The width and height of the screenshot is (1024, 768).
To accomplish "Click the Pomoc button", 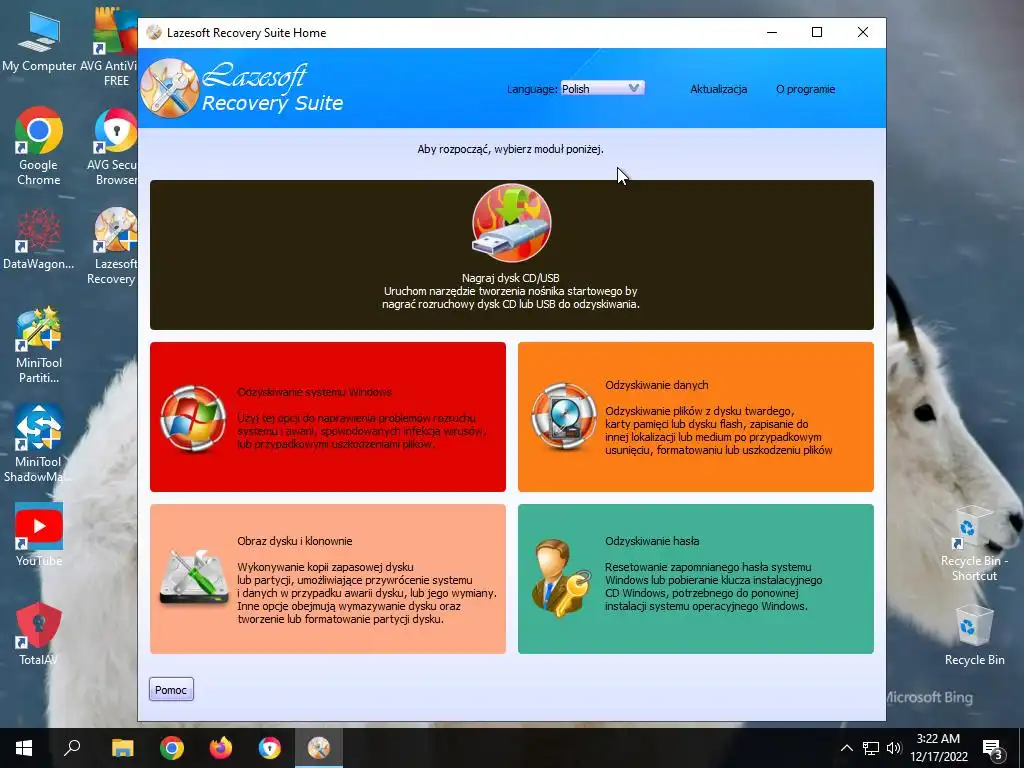I will click(171, 690).
